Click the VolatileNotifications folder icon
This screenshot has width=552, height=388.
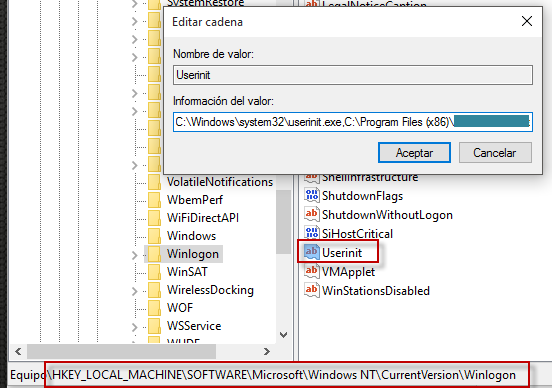154,182
